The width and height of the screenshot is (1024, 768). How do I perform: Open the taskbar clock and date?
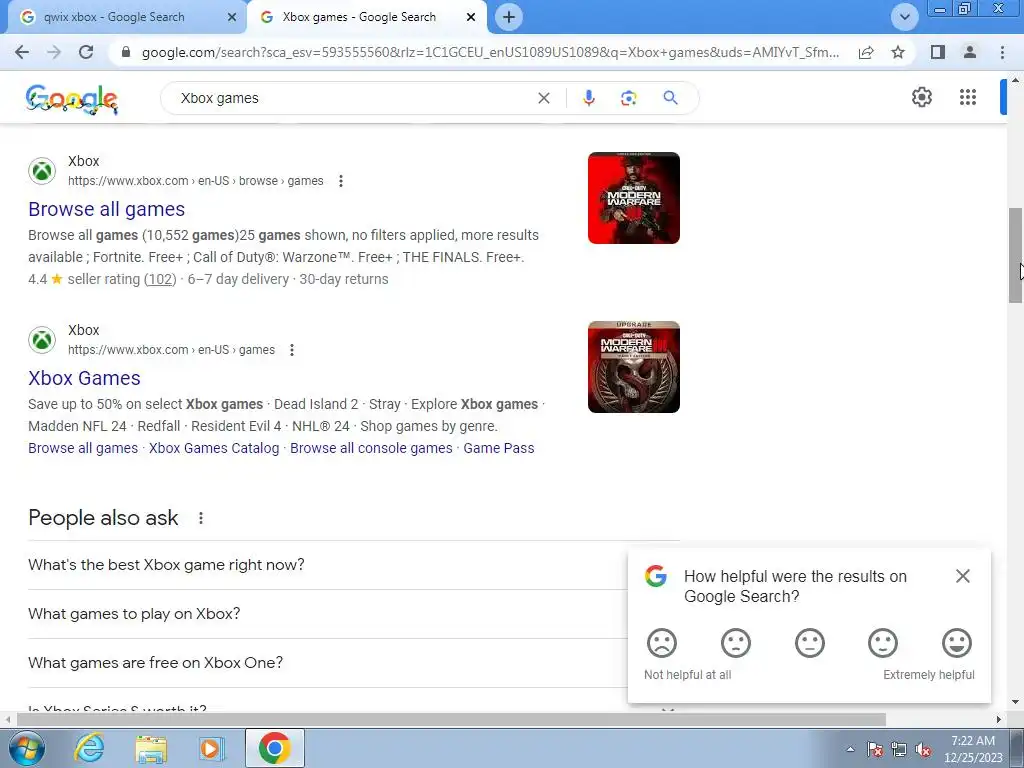coord(973,749)
